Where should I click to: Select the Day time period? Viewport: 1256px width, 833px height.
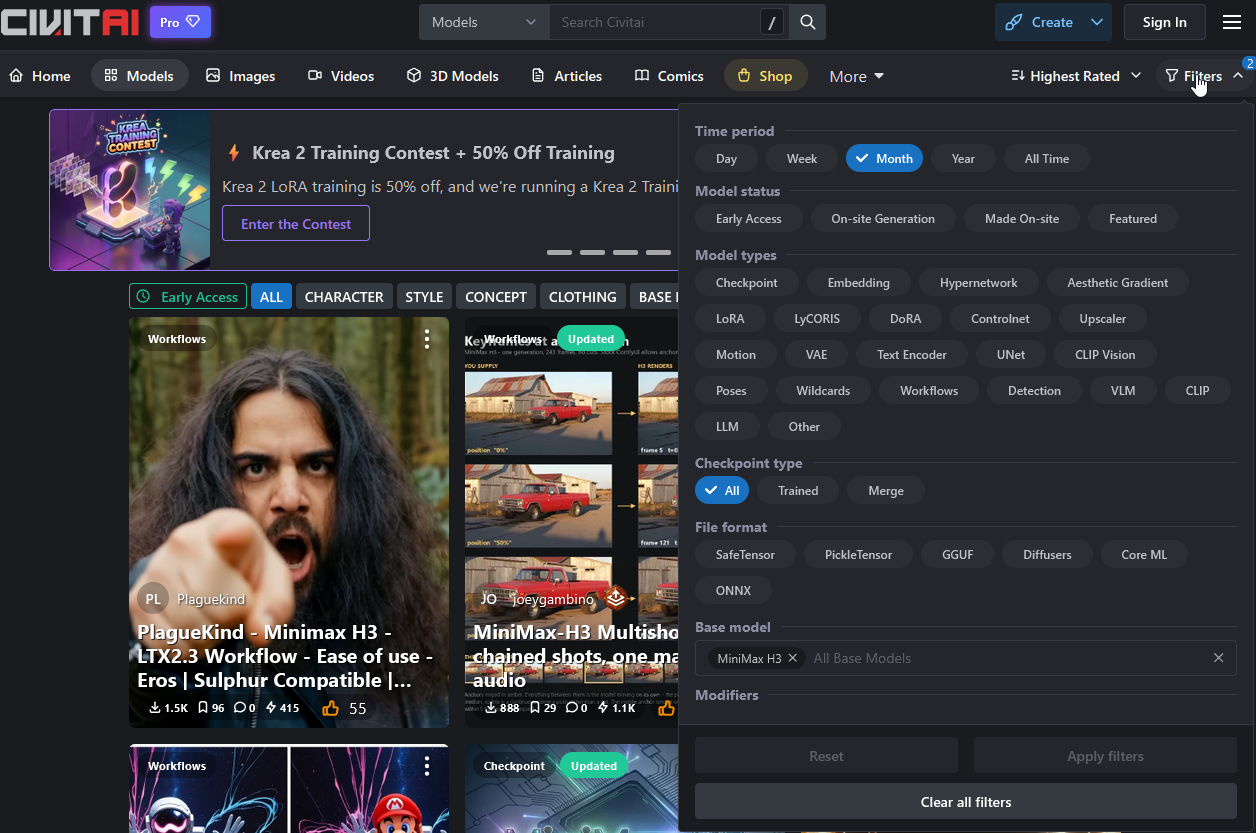coord(726,158)
